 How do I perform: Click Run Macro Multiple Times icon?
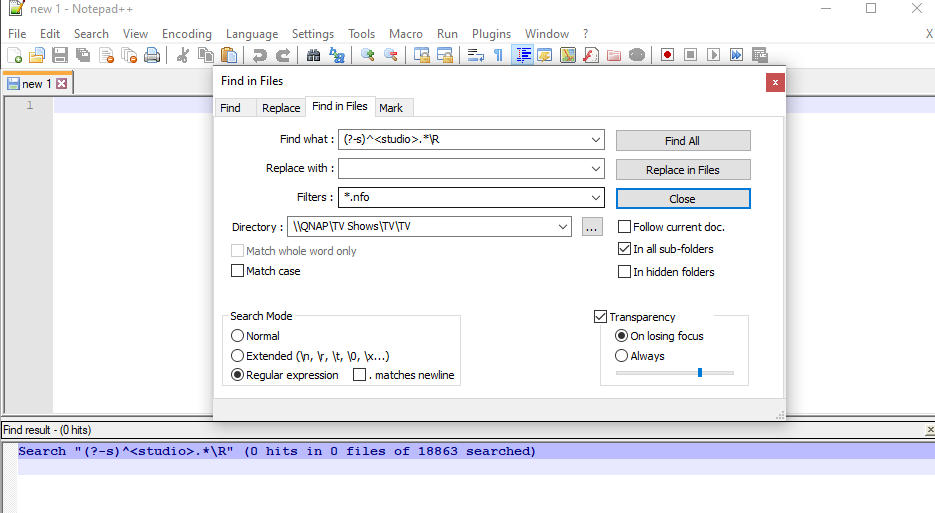[736, 55]
